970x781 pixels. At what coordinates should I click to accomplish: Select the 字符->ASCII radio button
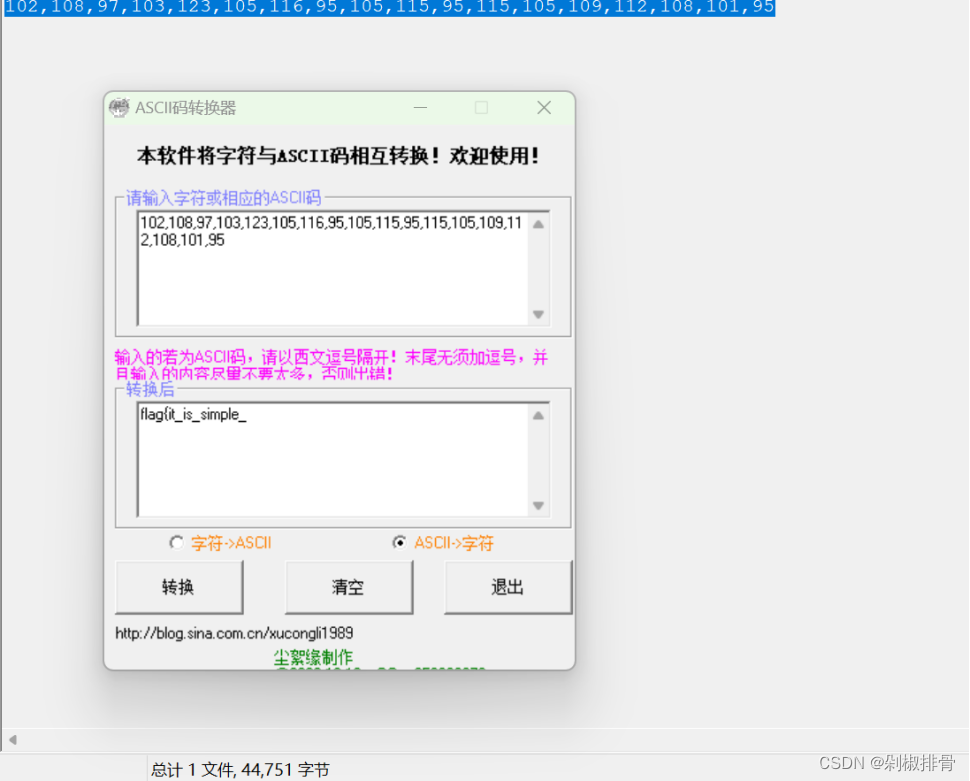pos(176,542)
